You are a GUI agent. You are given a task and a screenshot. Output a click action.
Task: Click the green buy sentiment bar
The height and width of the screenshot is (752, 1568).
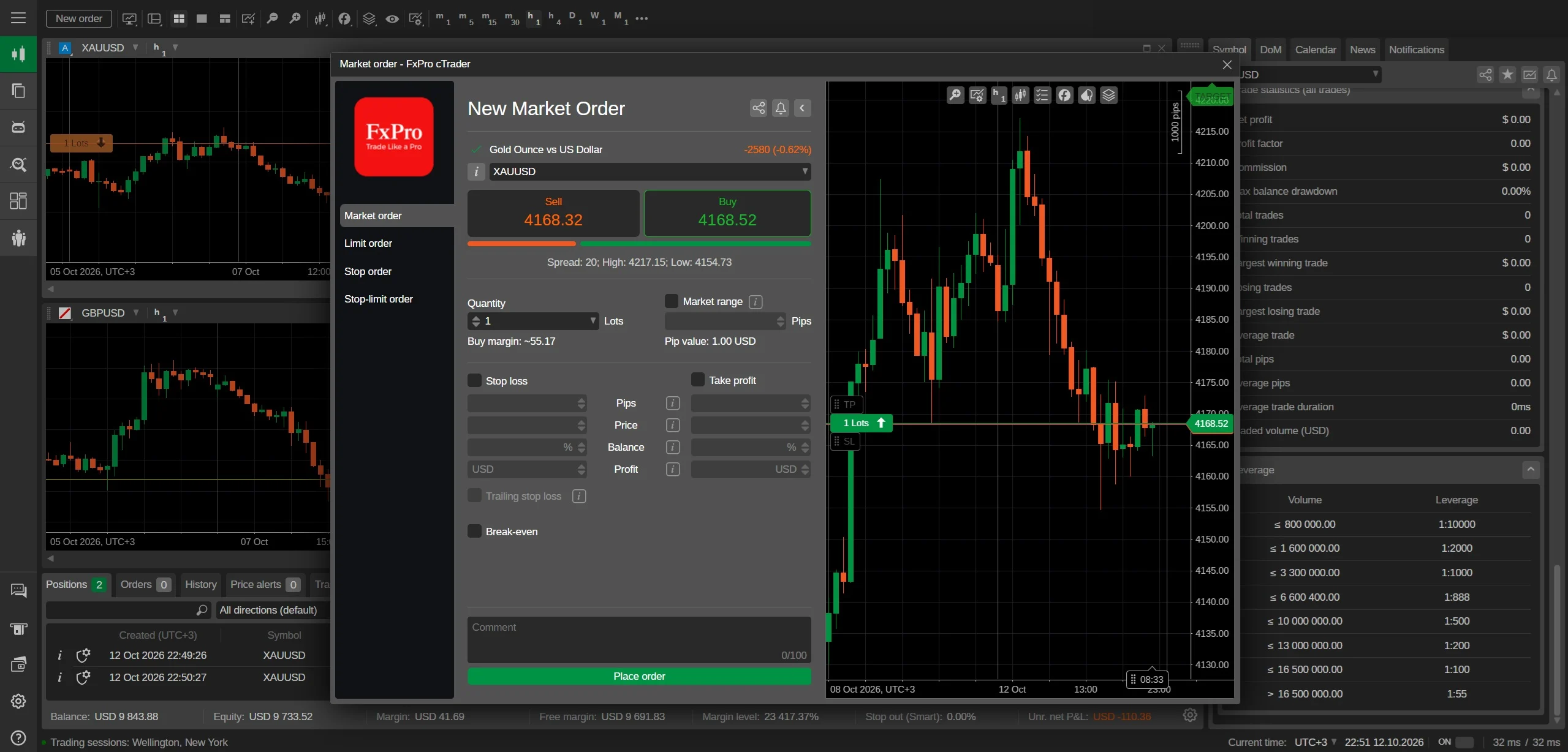[695, 244]
